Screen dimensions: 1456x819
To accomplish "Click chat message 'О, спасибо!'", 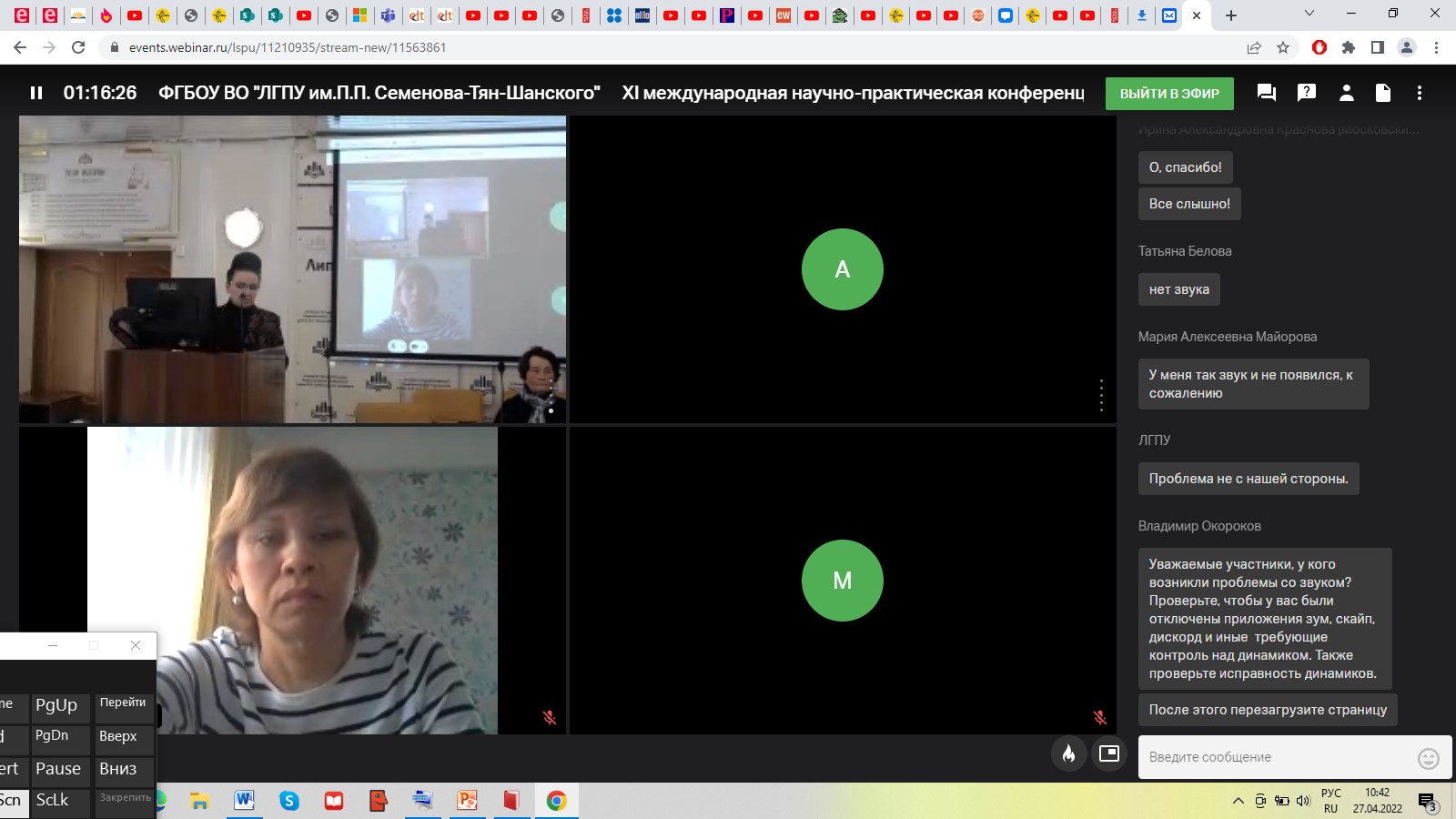I will (x=1186, y=167).
